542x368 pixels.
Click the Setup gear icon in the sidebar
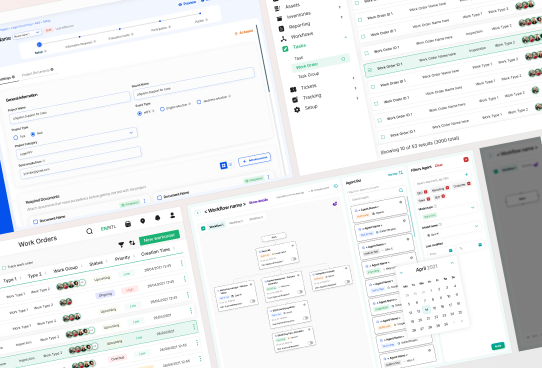(297, 110)
